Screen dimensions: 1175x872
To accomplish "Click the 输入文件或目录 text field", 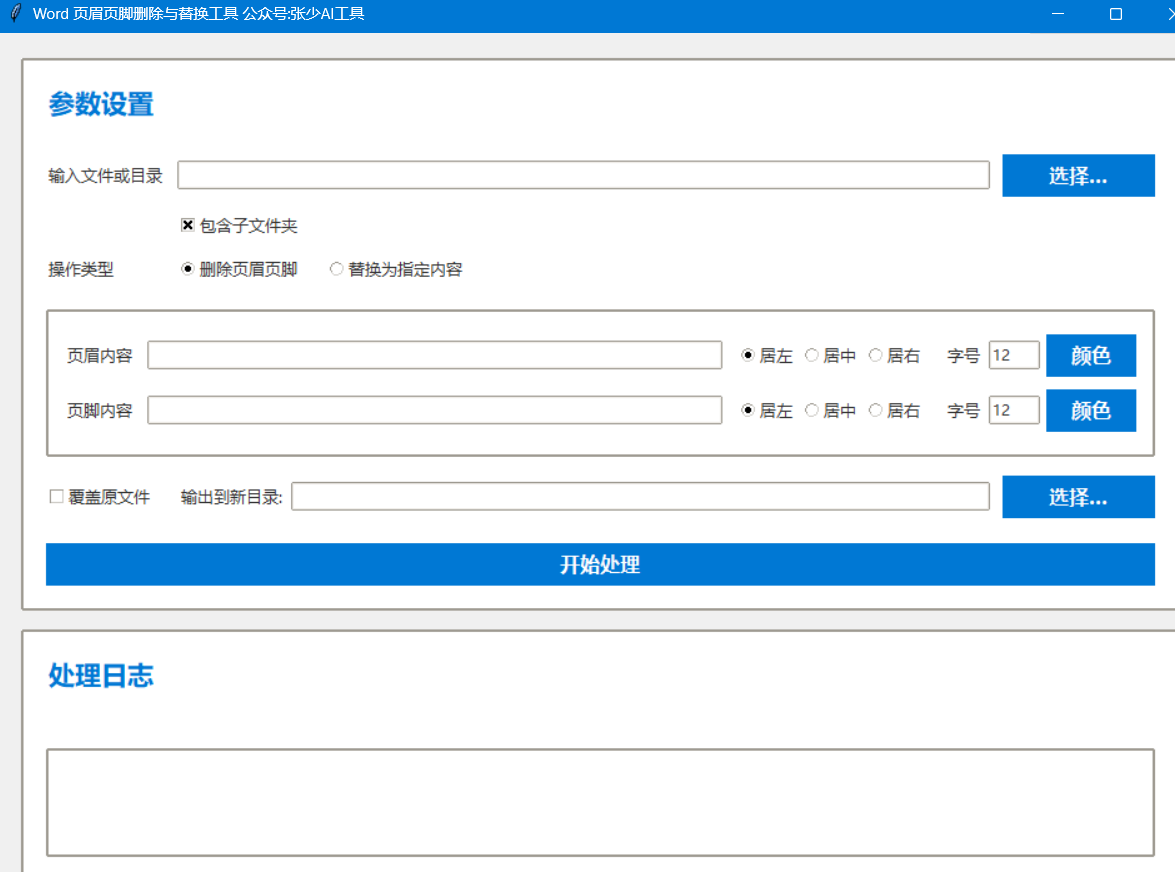I will [583, 175].
